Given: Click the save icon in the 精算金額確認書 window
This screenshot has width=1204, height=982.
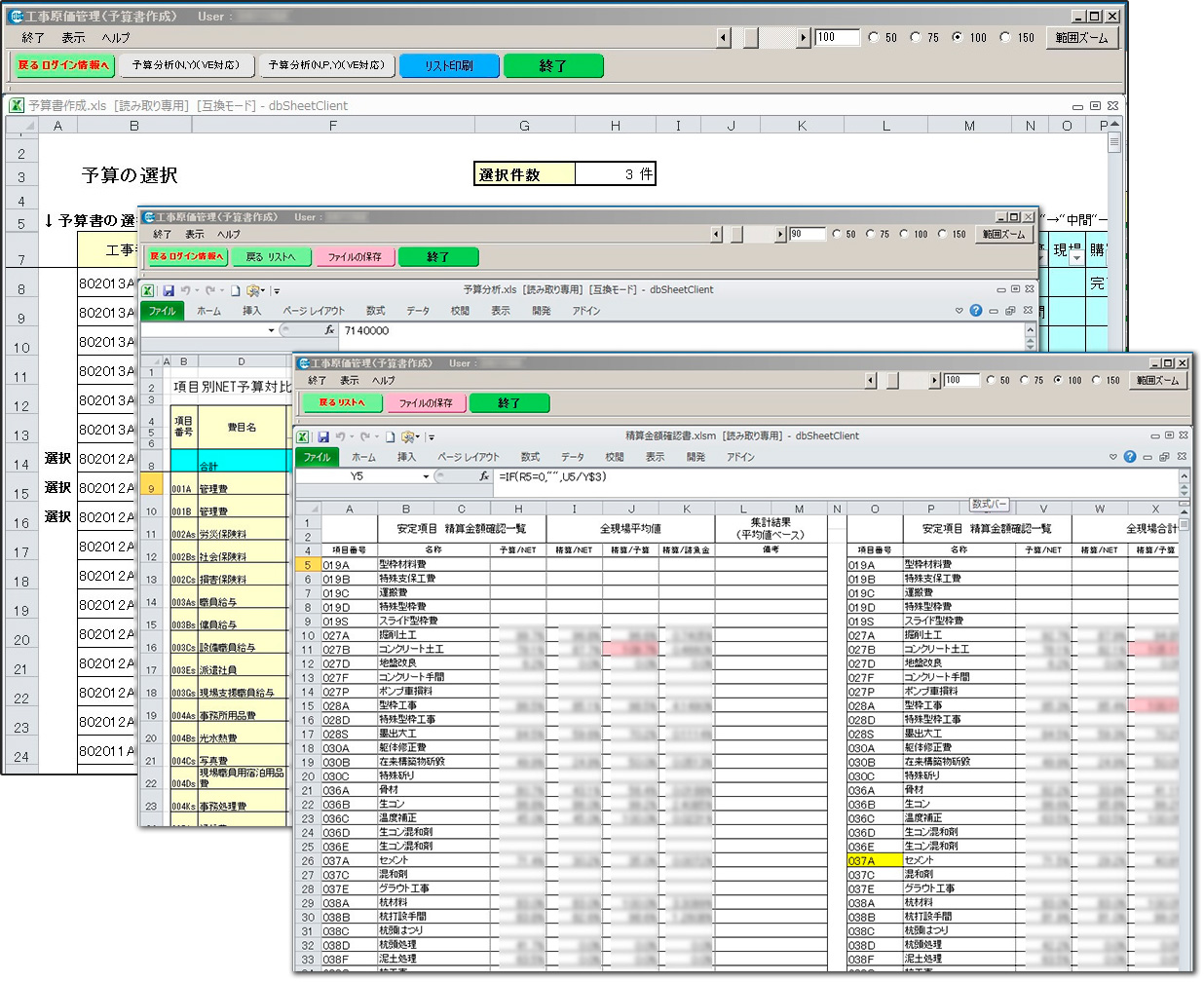Looking at the screenshot, I should click(323, 436).
